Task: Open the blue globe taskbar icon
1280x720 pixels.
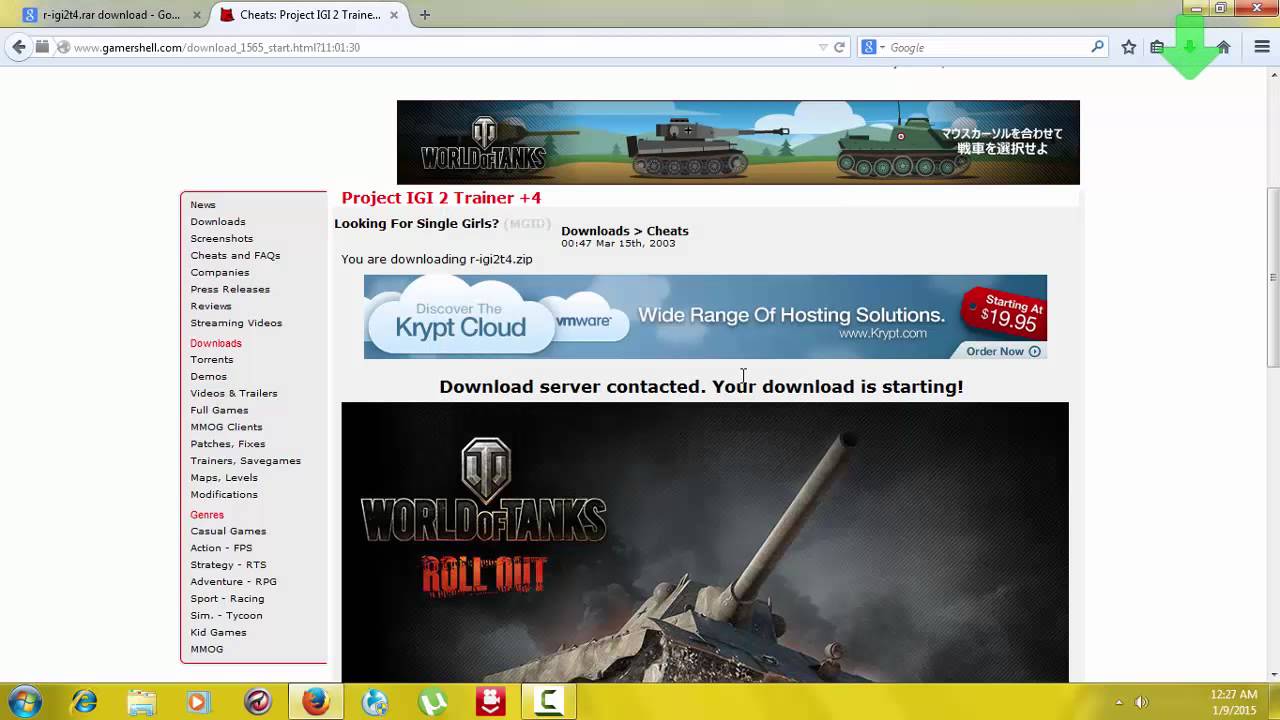Action: (375, 702)
